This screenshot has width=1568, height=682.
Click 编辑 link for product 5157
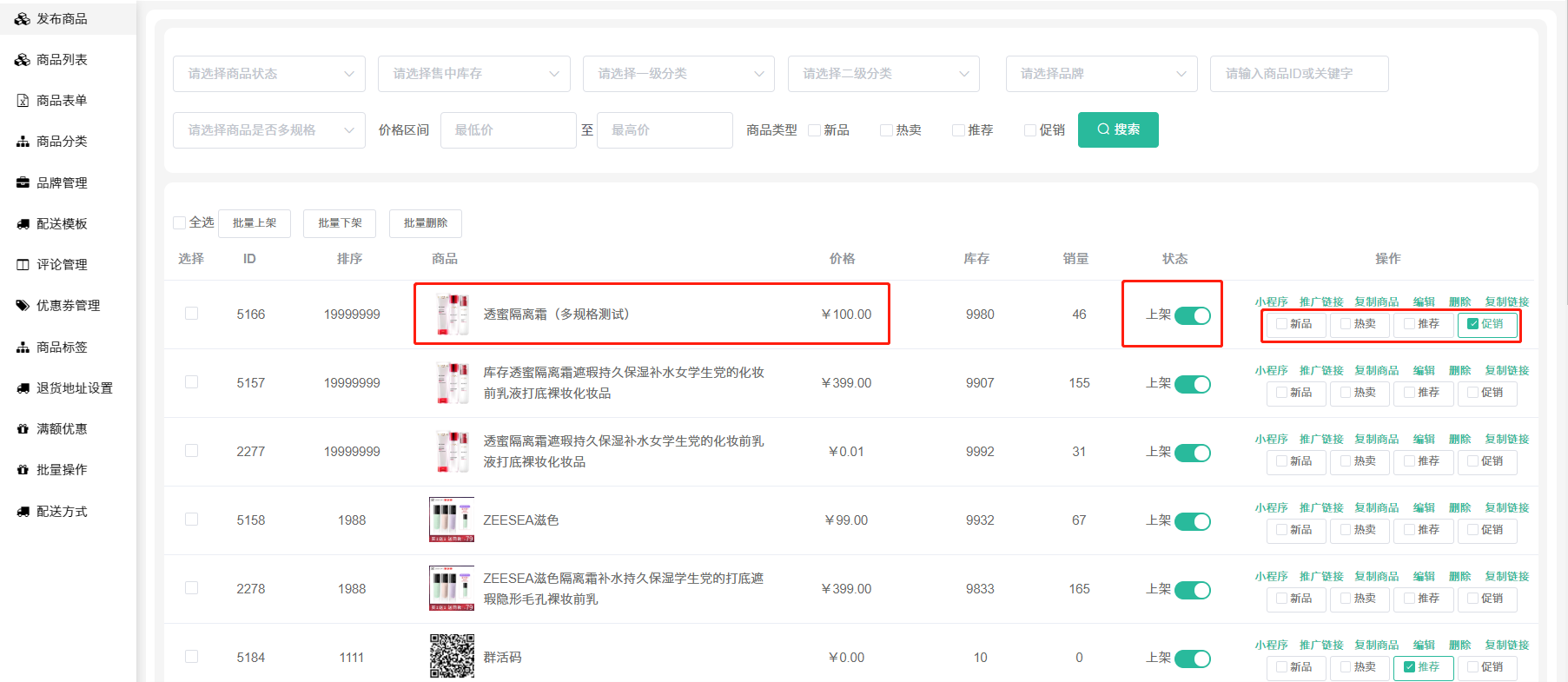click(1424, 371)
